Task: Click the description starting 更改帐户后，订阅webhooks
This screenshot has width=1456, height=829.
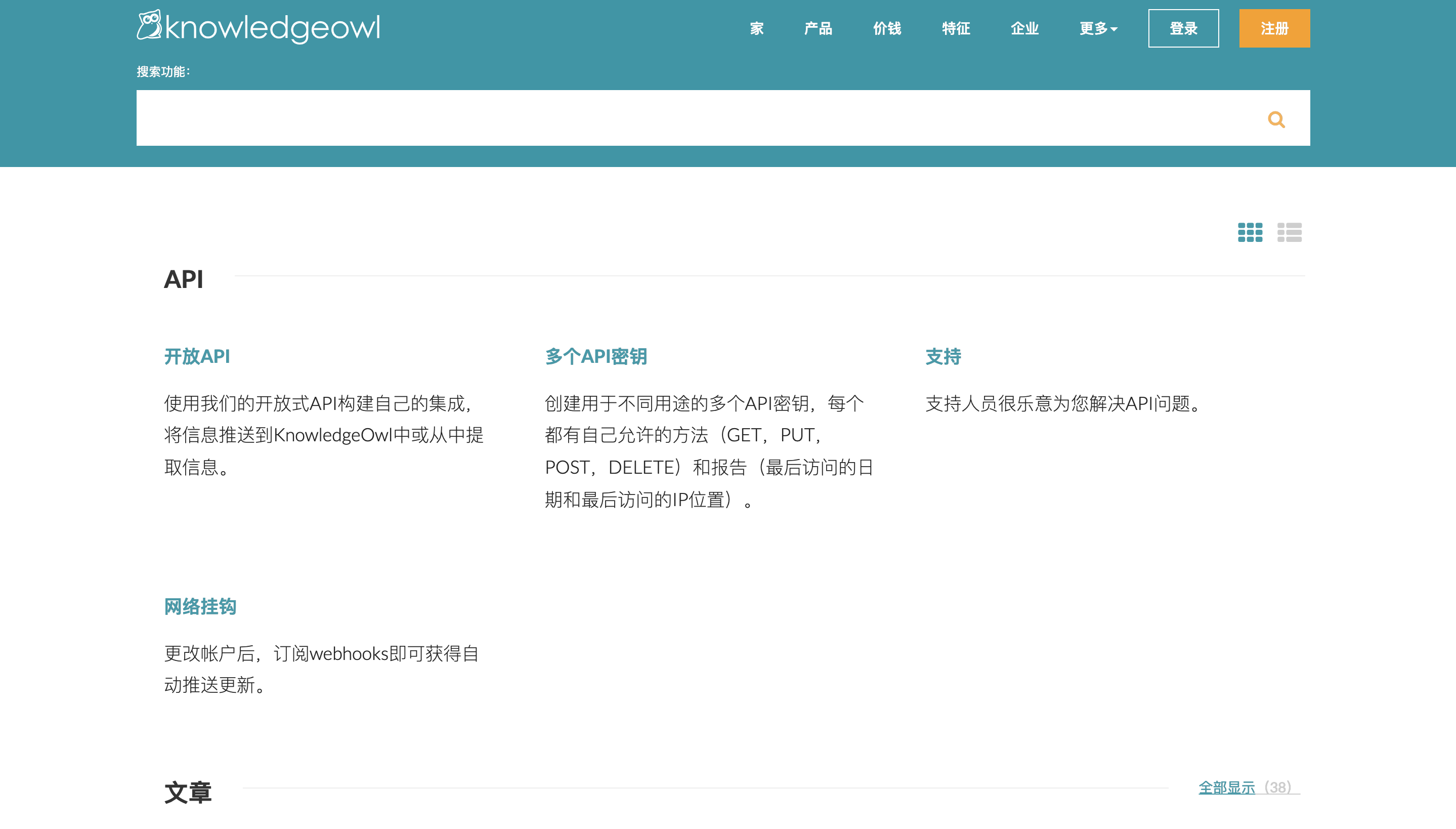Action: pos(321,669)
